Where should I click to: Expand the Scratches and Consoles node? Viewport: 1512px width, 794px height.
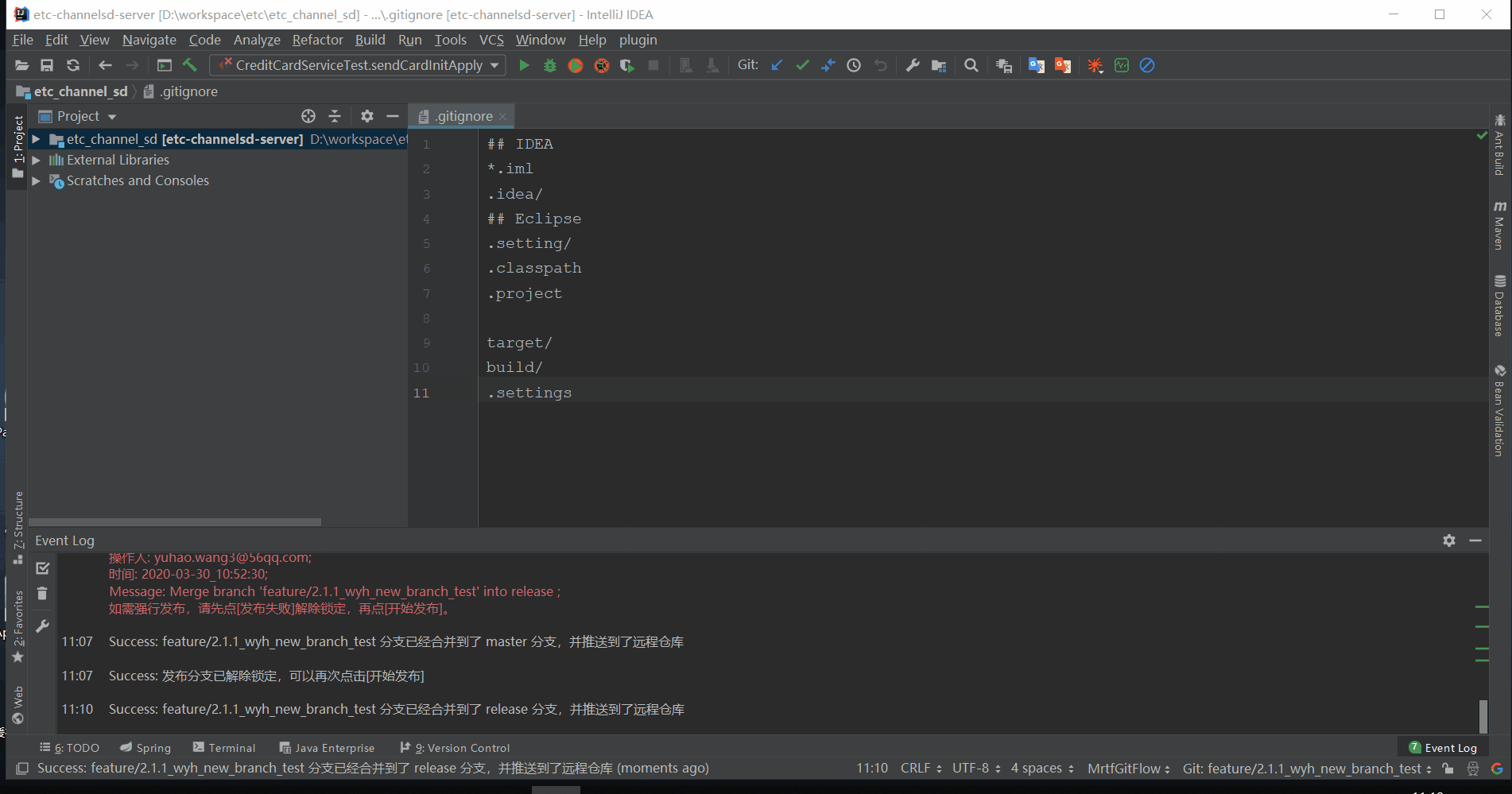[x=36, y=180]
